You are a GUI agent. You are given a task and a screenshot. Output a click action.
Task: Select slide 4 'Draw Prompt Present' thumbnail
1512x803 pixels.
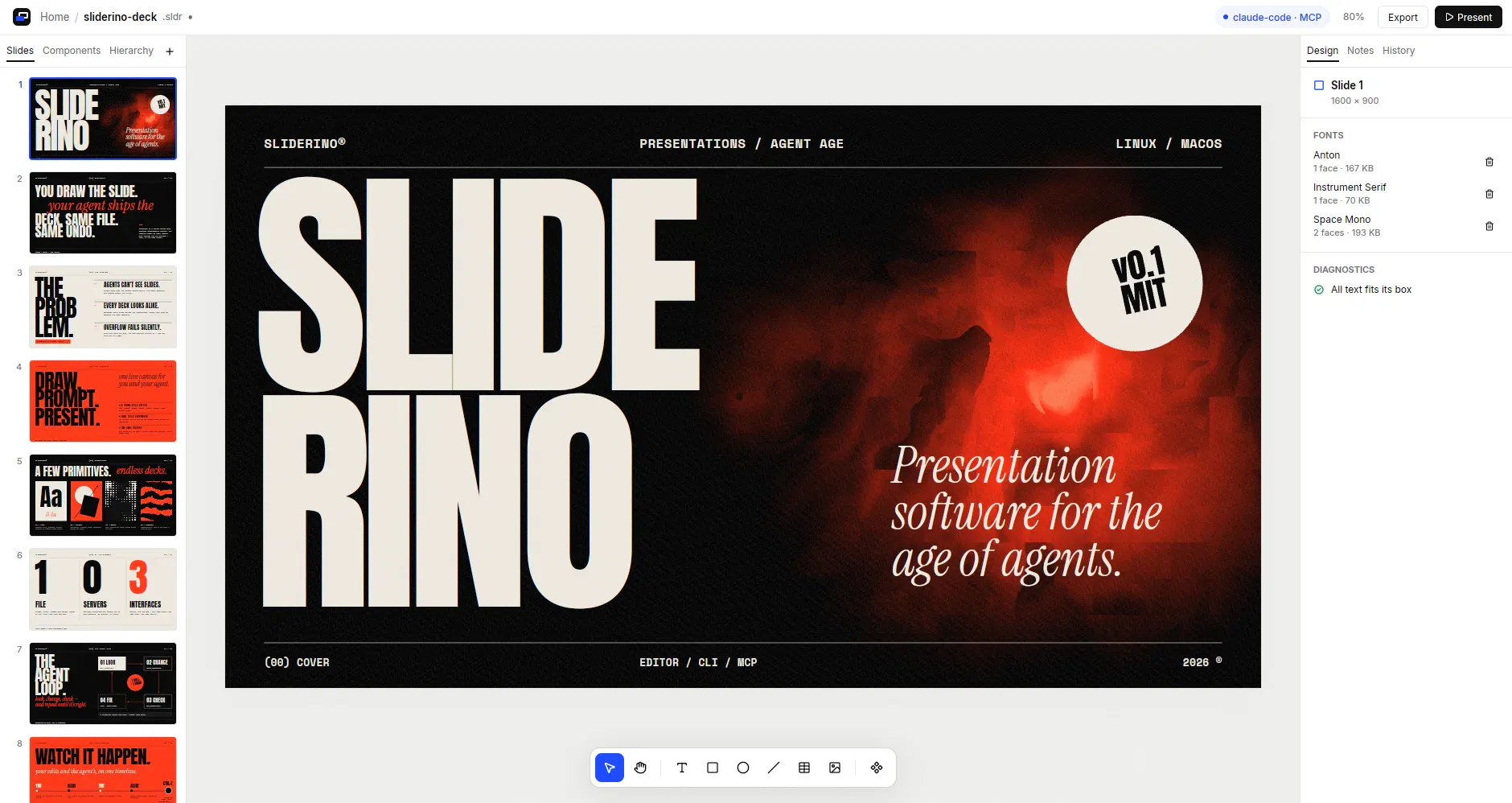[103, 401]
